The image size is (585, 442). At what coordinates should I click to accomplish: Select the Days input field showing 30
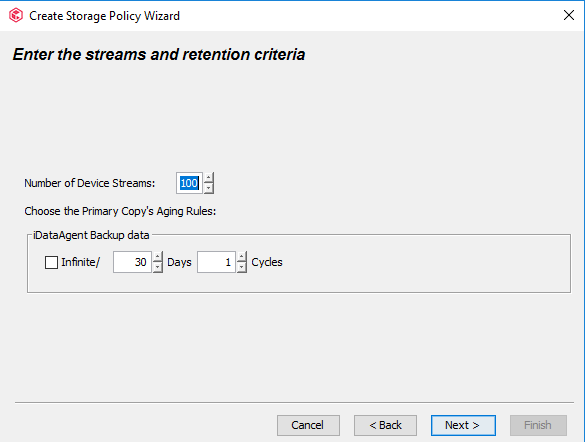[x=132, y=262]
